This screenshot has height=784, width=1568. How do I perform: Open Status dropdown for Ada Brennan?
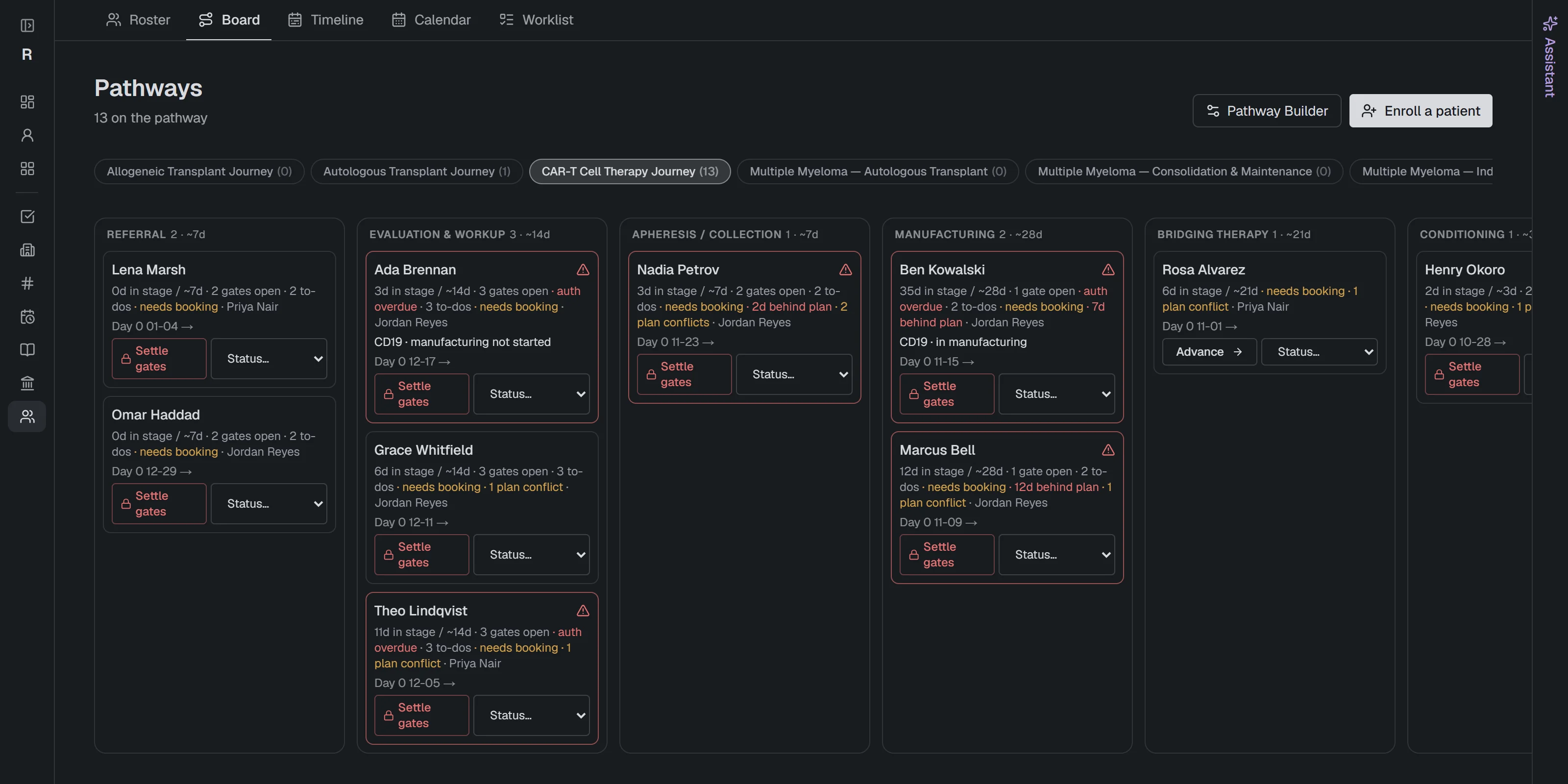(531, 394)
